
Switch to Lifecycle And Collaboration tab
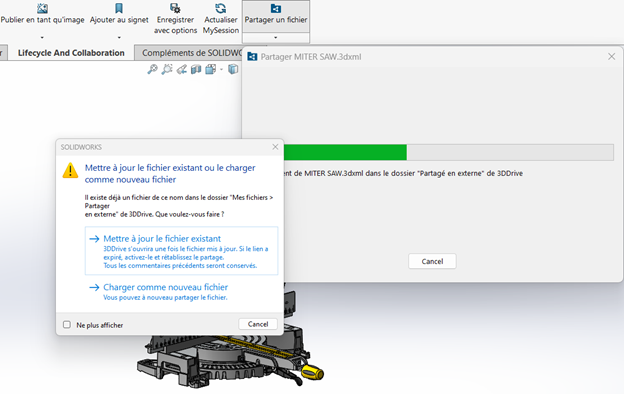[71, 53]
